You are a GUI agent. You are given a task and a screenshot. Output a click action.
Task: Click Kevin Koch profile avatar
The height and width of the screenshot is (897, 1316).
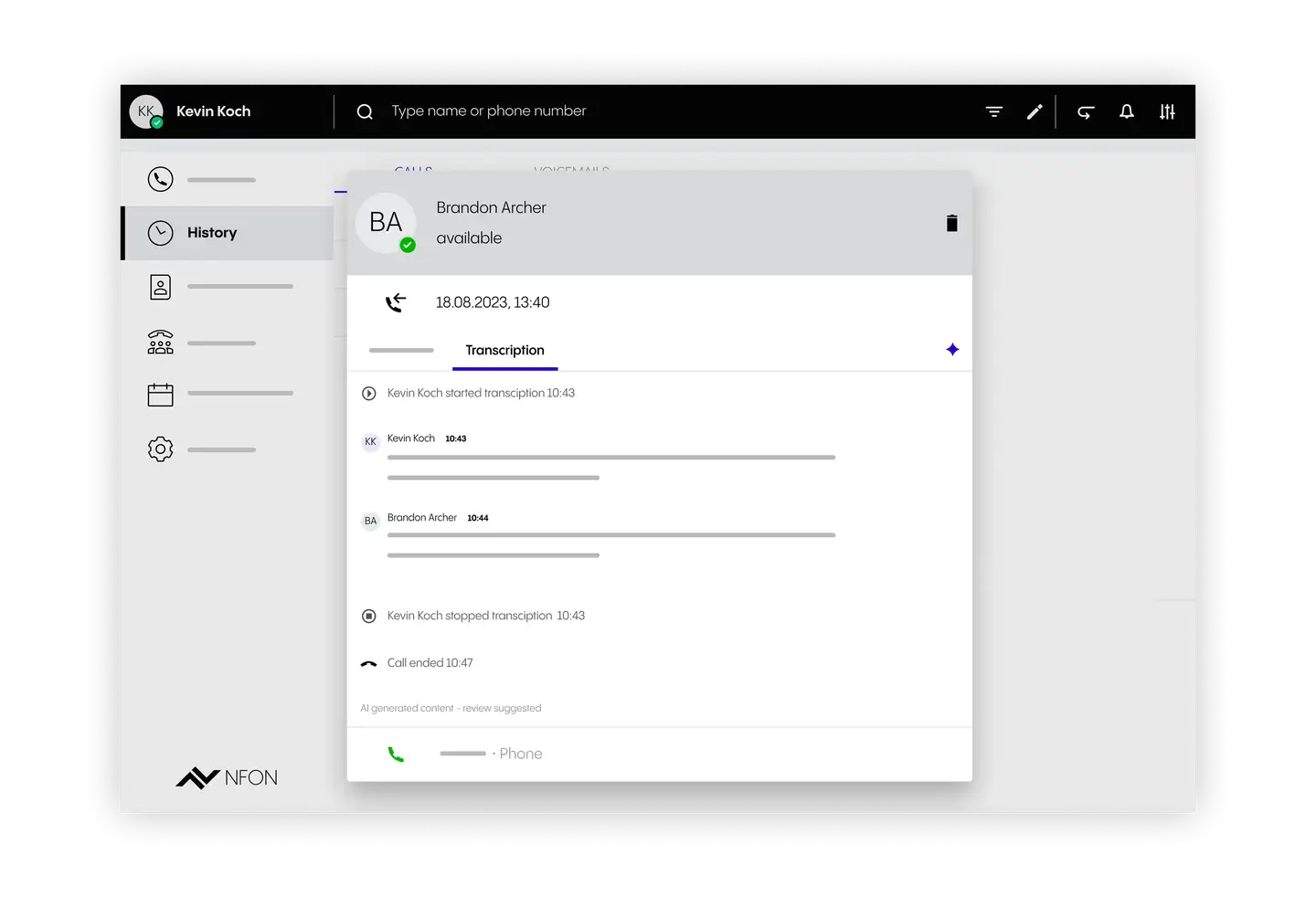click(x=146, y=111)
